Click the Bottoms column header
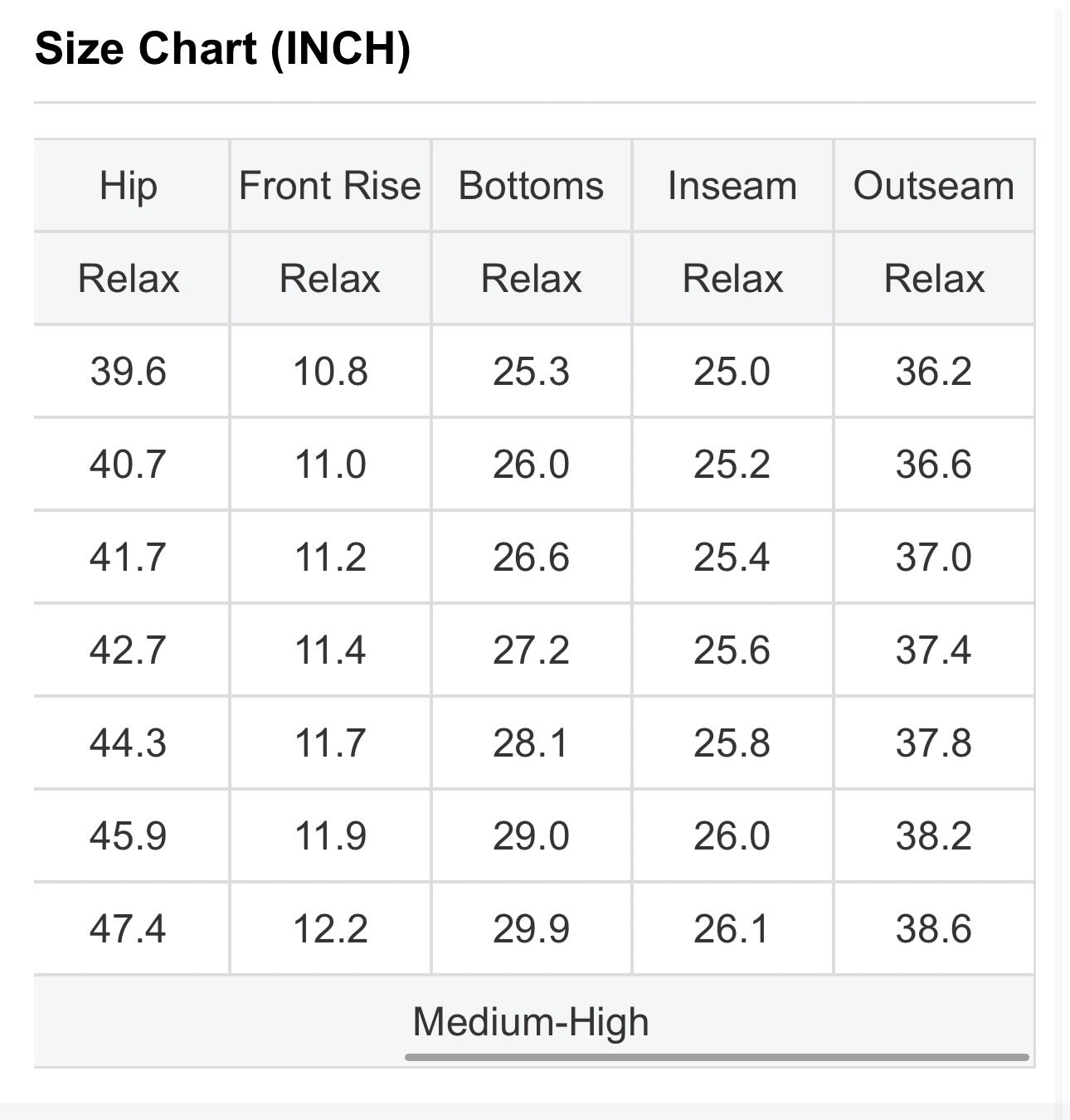1070x1120 pixels. click(x=532, y=185)
